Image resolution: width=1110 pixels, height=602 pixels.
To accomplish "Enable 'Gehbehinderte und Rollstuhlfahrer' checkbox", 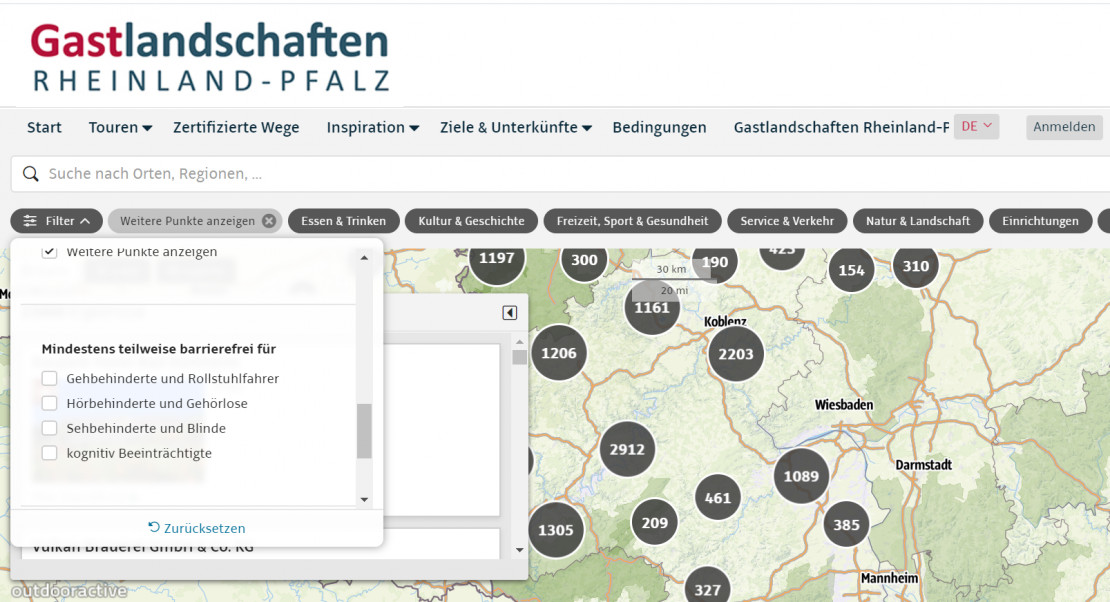I will click(x=49, y=379).
